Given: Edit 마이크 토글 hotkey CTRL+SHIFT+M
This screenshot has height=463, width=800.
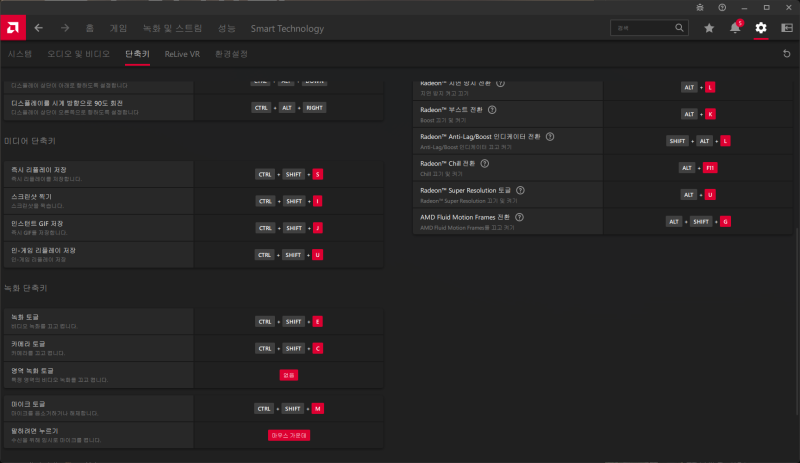Looking at the screenshot, I should point(289,409).
